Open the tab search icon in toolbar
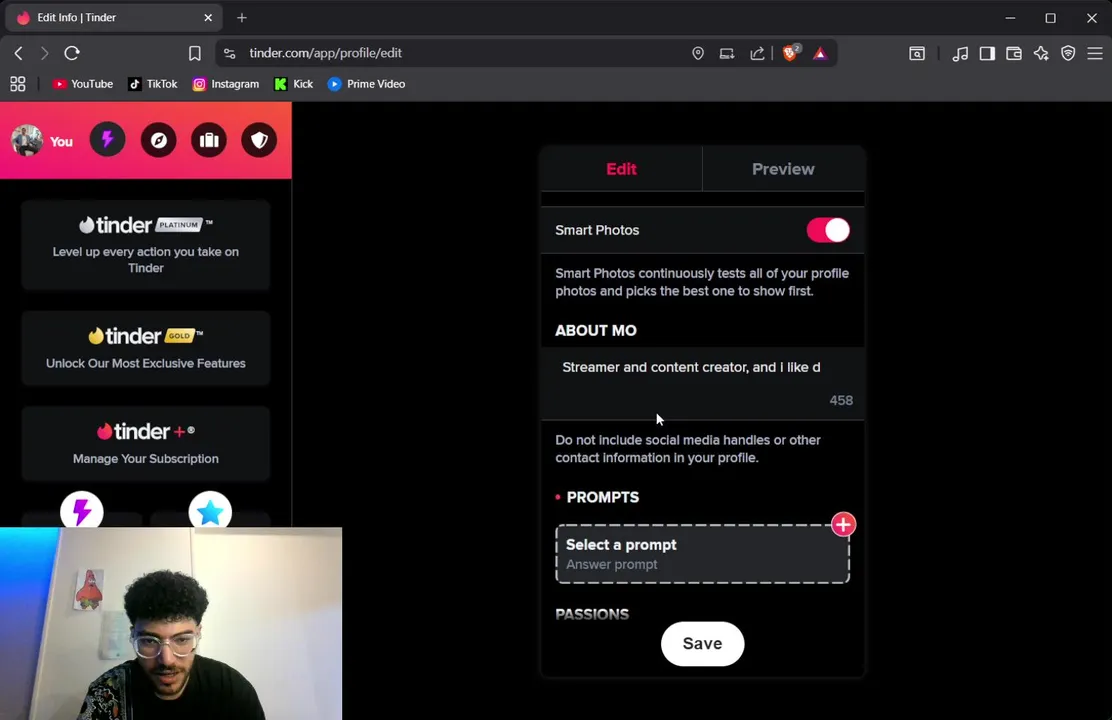1112x720 pixels. (x=917, y=53)
